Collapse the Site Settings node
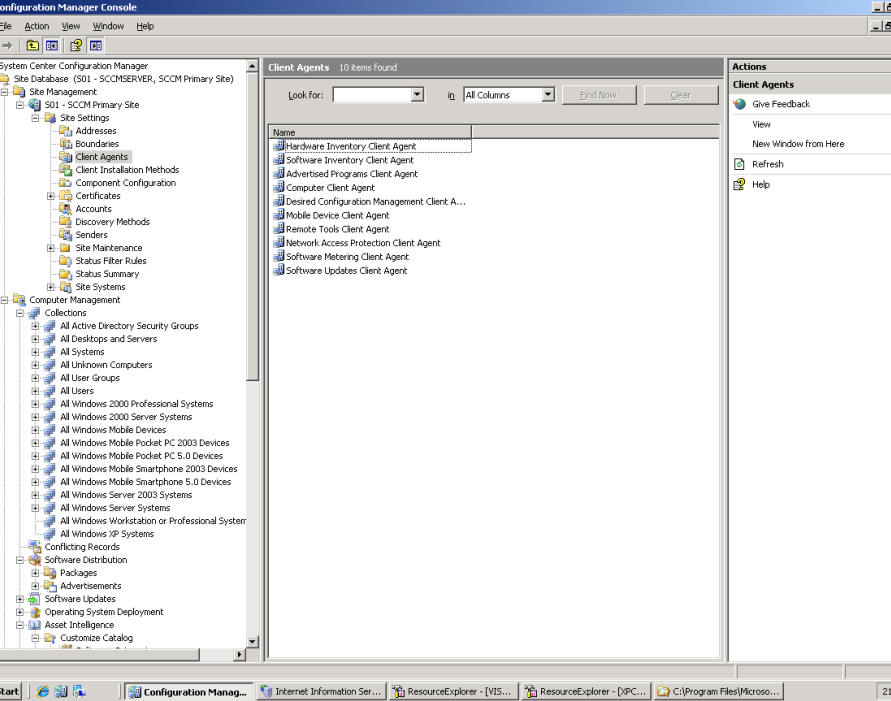The height and width of the screenshot is (701, 891). [35, 118]
